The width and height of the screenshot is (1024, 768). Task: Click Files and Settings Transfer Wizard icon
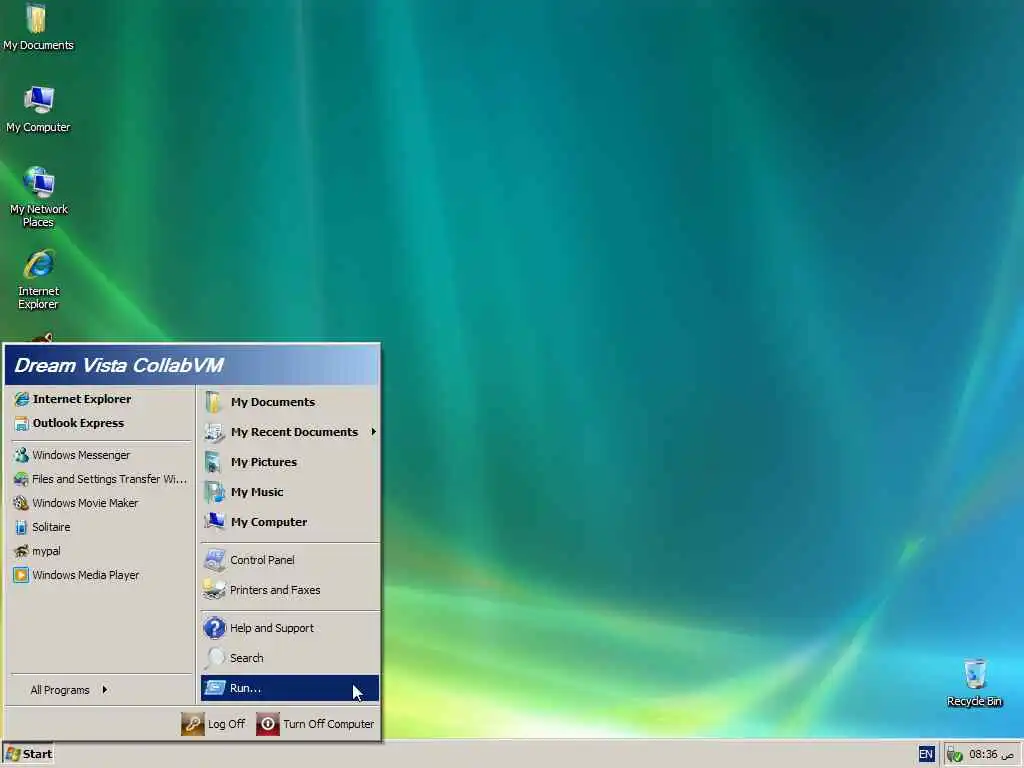pos(21,479)
